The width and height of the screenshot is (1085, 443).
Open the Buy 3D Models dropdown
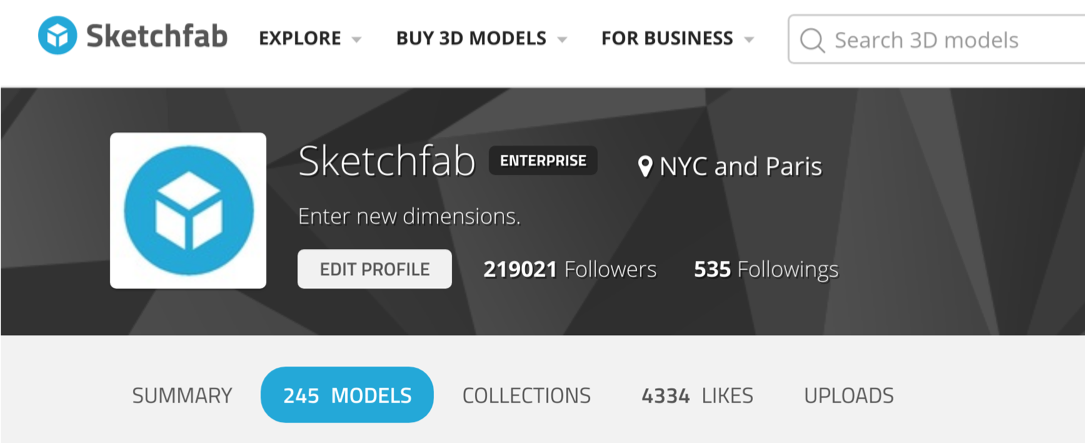click(x=481, y=39)
